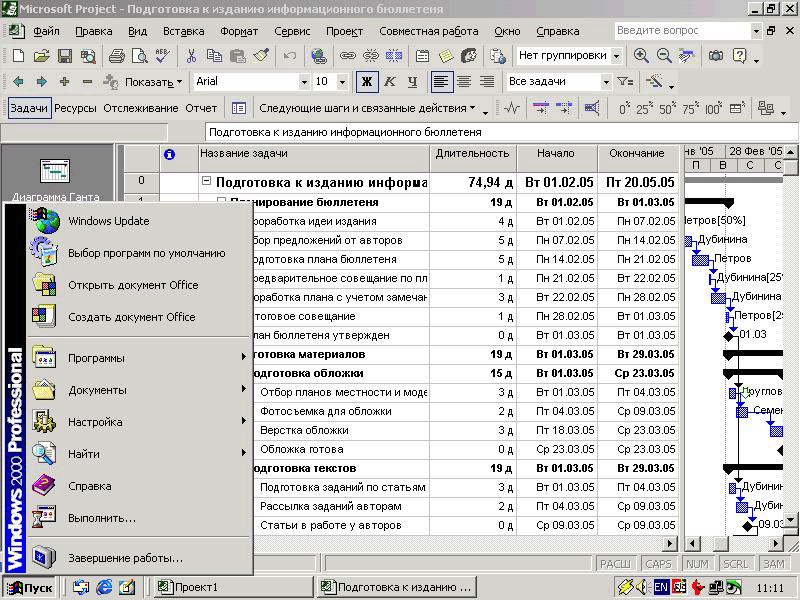Open the Сервис menu

(292, 31)
